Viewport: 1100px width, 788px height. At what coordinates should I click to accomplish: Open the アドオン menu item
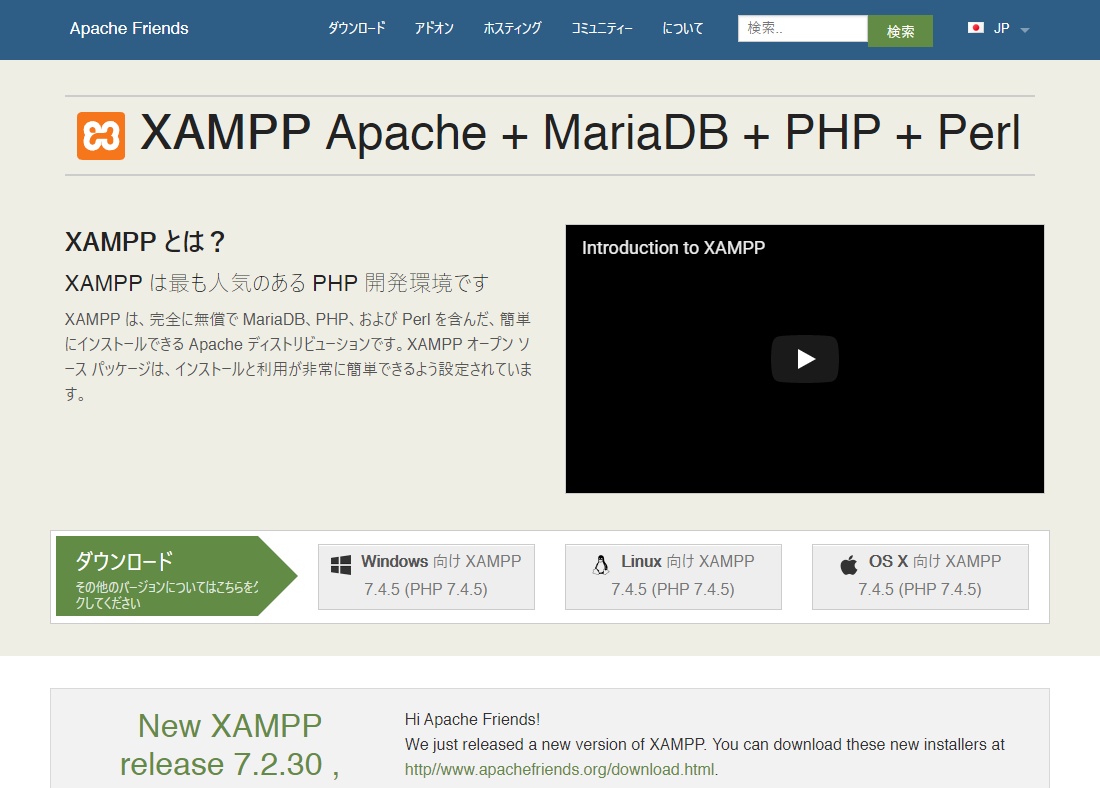[434, 29]
